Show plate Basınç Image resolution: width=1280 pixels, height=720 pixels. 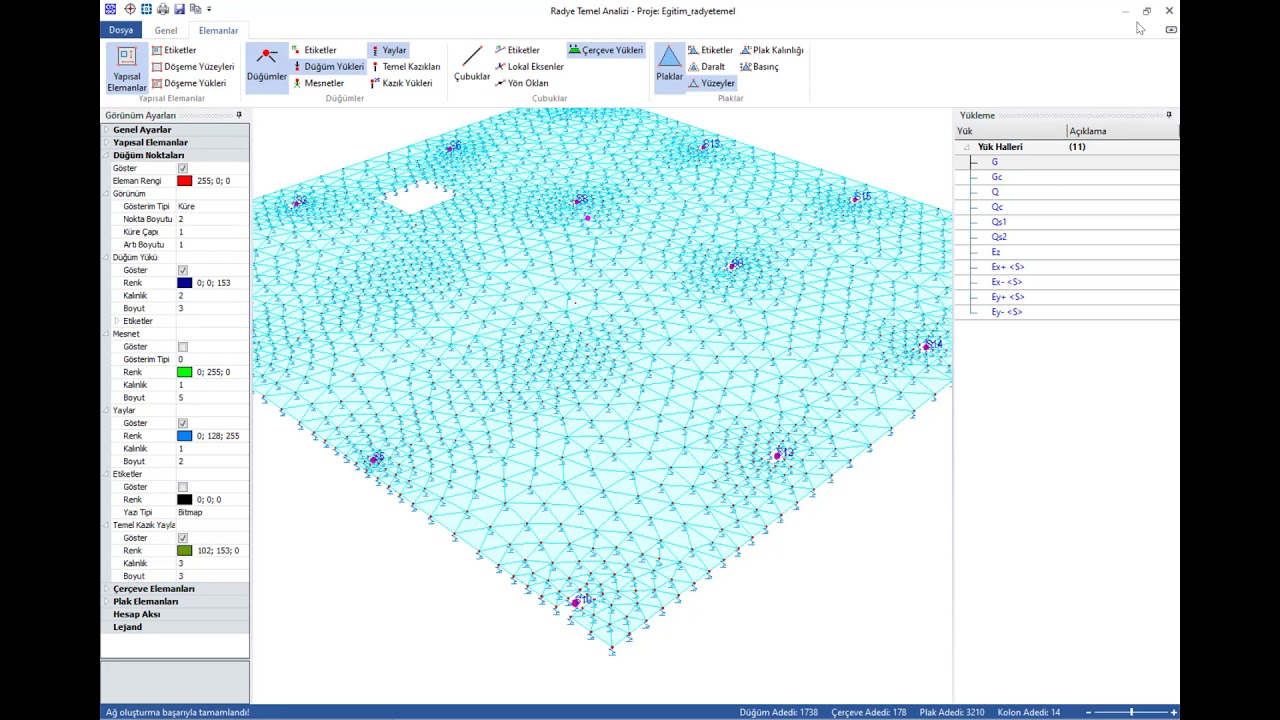click(759, 67)
